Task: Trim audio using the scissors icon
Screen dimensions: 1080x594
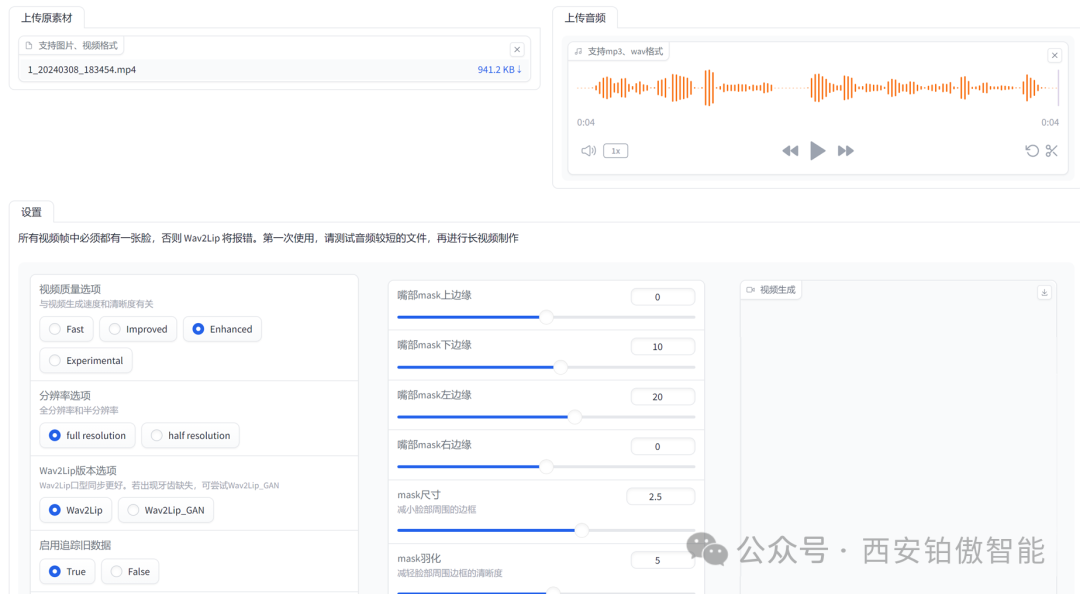Action: pyautogui.click(x=1051, y=150)
